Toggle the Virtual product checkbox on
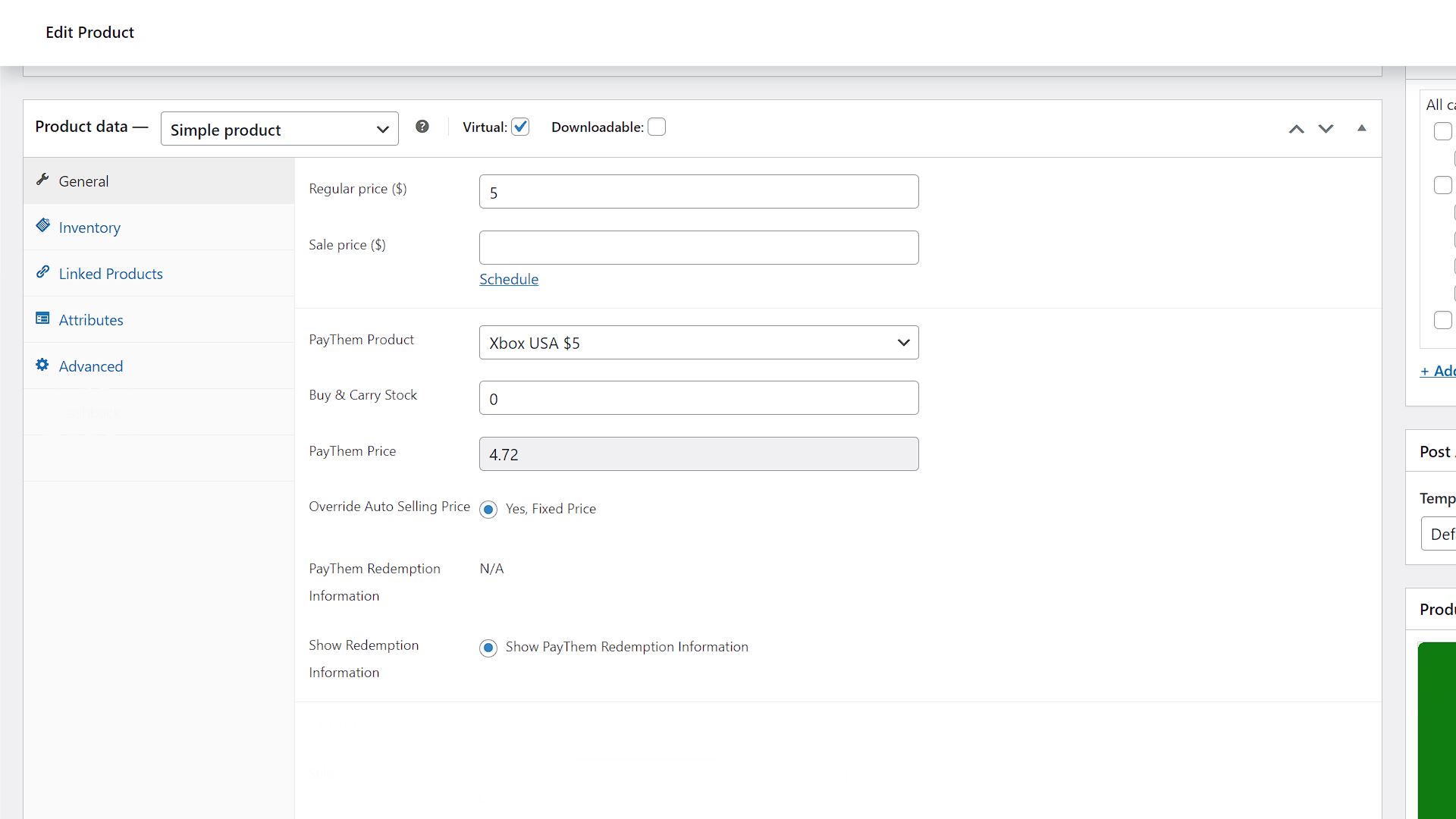The image size is (1456, 819). pos(521,127)
